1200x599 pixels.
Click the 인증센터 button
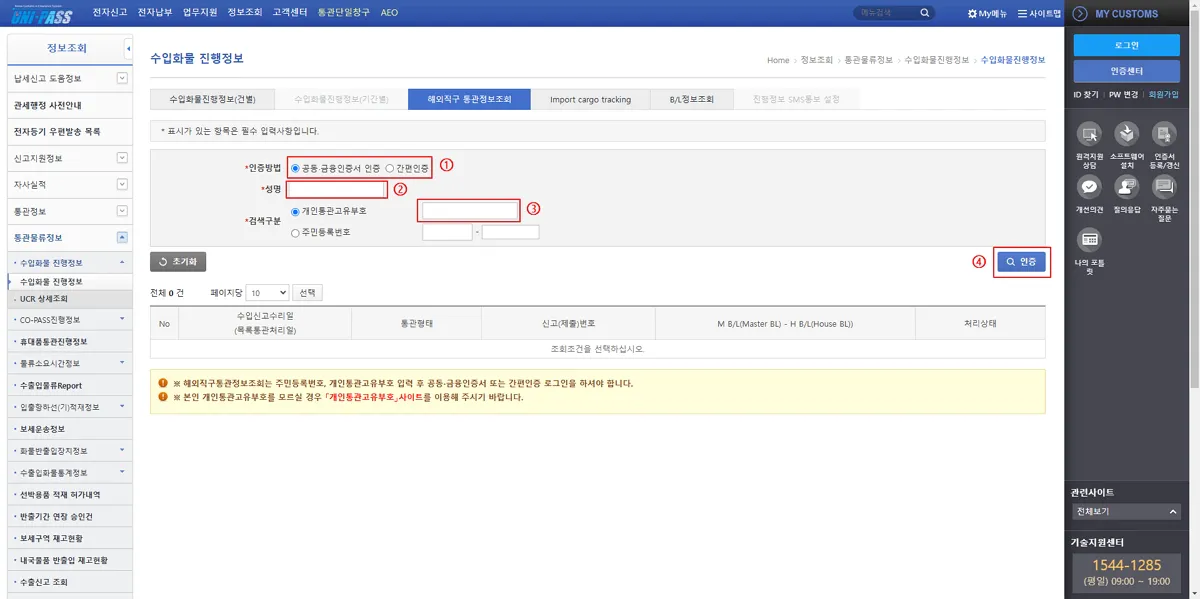(x=1126, y=72)
